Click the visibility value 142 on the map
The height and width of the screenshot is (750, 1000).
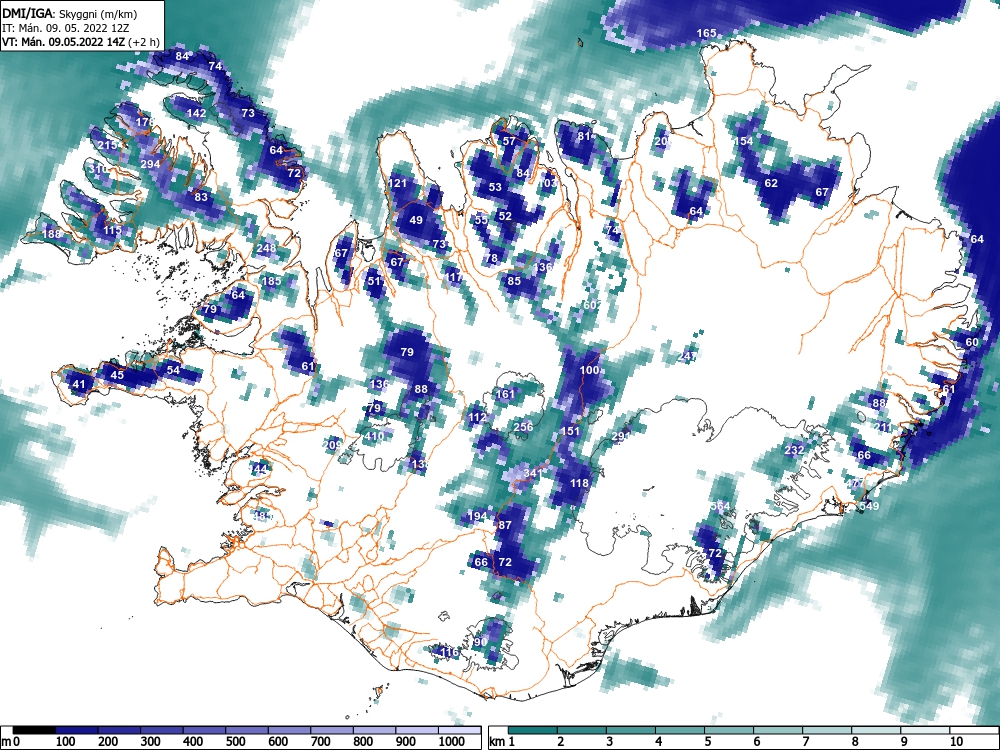coord(196,113)
